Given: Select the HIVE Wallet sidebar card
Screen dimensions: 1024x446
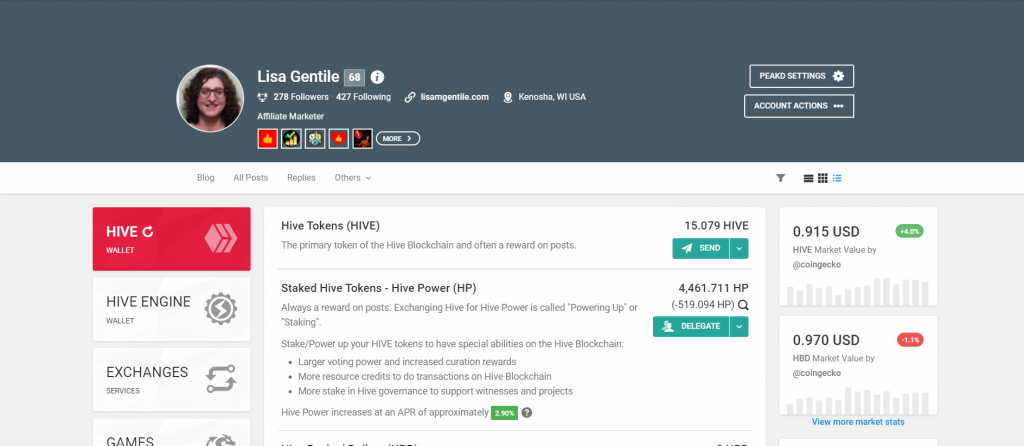Looking at the screenshot, I should 171,239.
